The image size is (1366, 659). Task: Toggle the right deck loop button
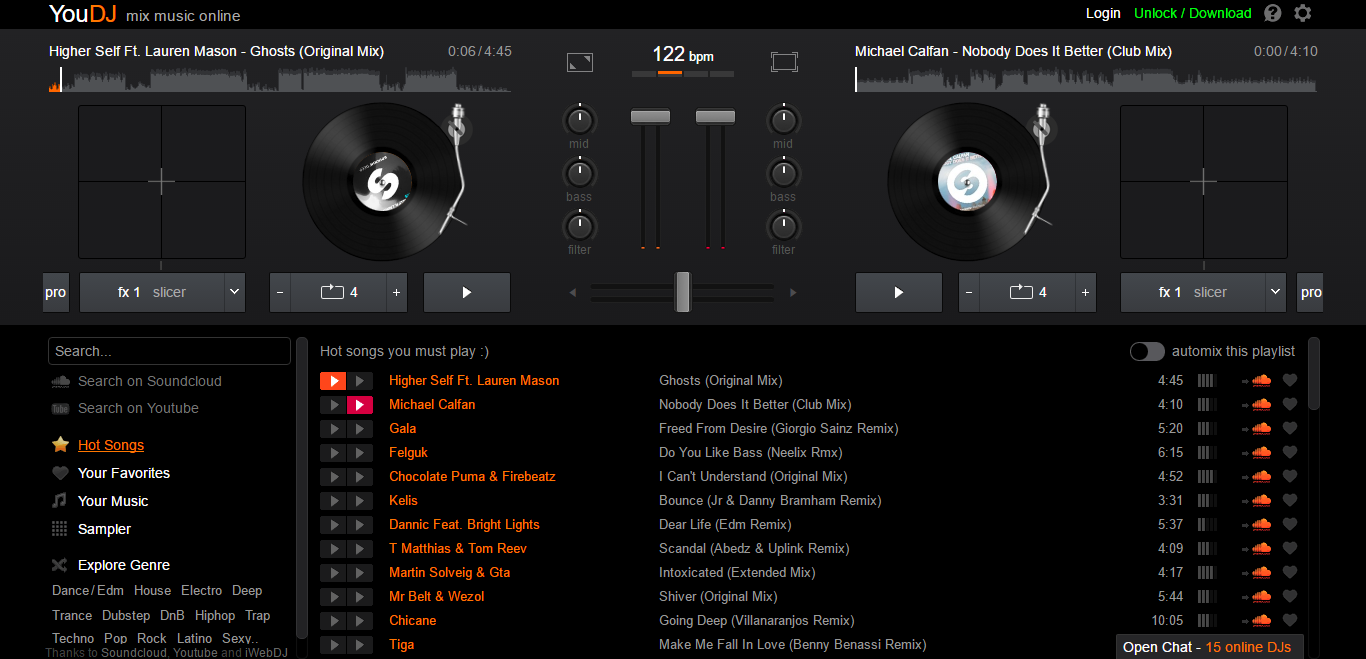pyautogui.click(x=1027, y=293)
